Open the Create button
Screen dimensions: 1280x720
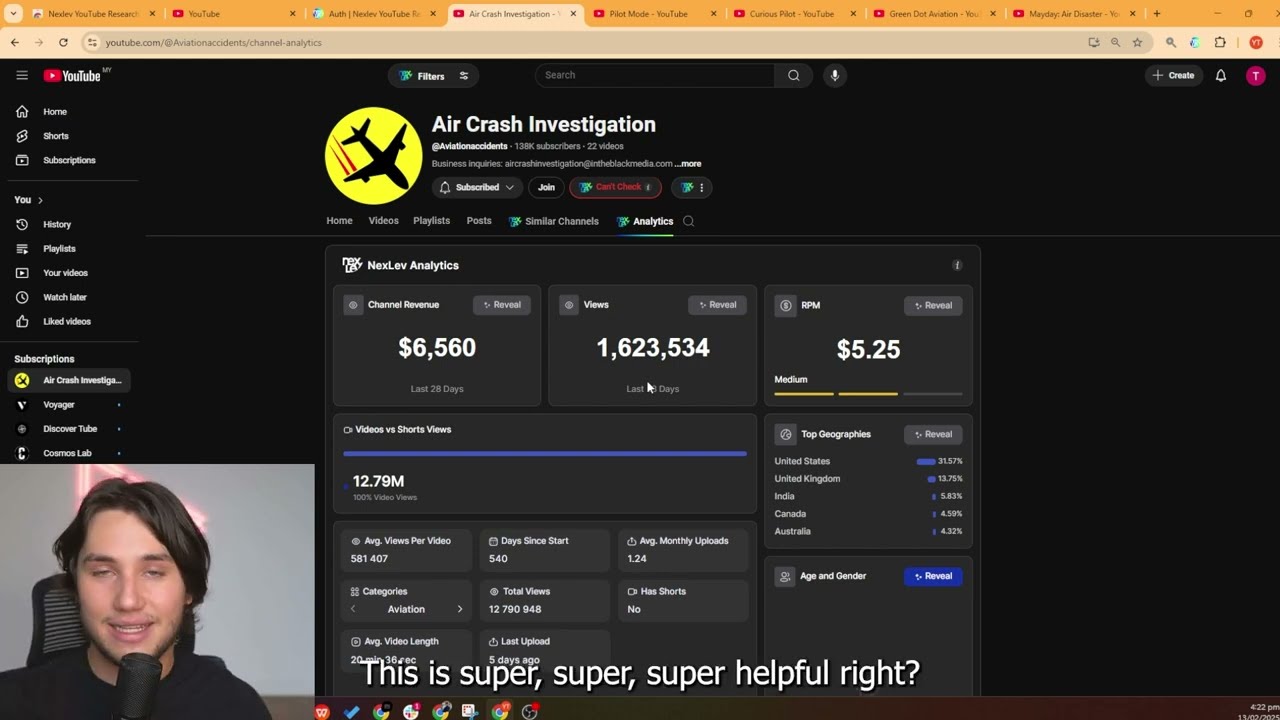[x=1173, y=75]
